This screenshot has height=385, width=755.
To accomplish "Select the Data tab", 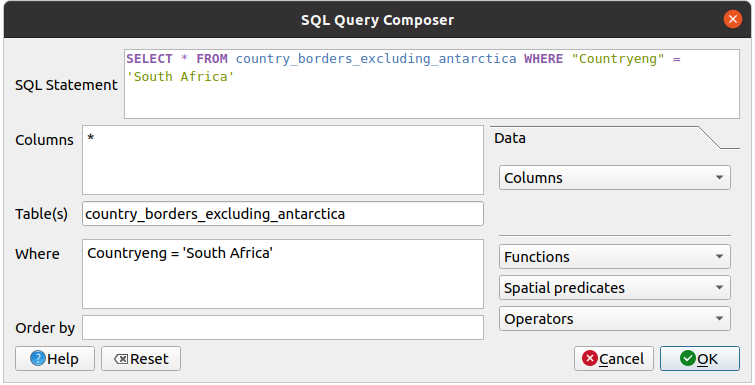I will (x=510, y=138).
